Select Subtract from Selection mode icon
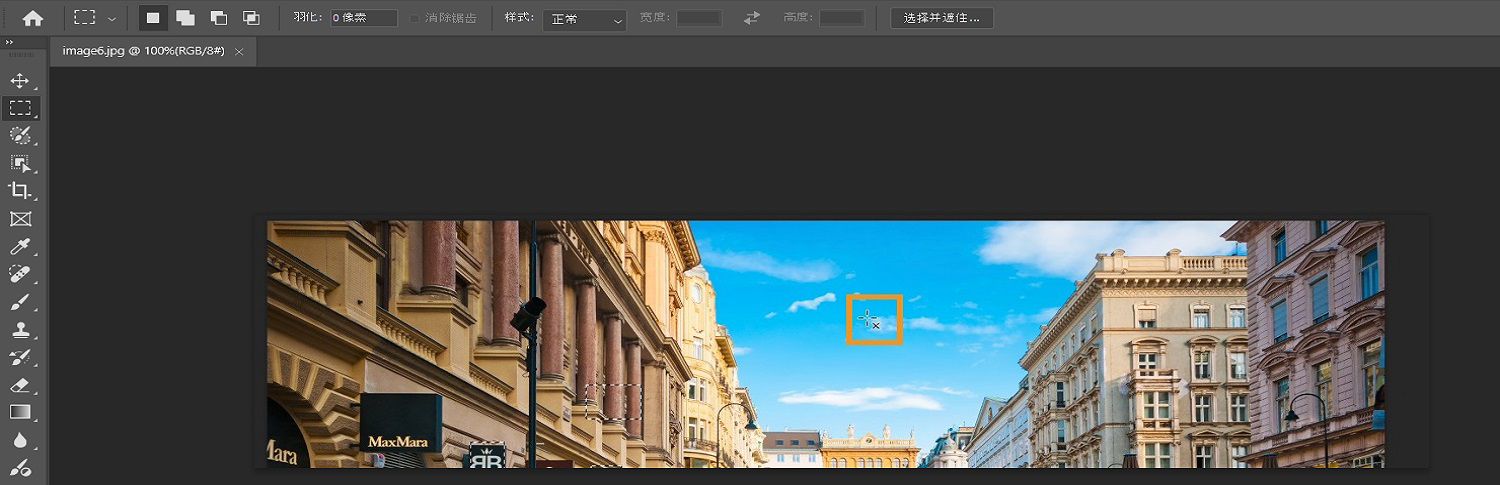The width and height of the screenshot is (1500, 485). [x=218, y=18]
